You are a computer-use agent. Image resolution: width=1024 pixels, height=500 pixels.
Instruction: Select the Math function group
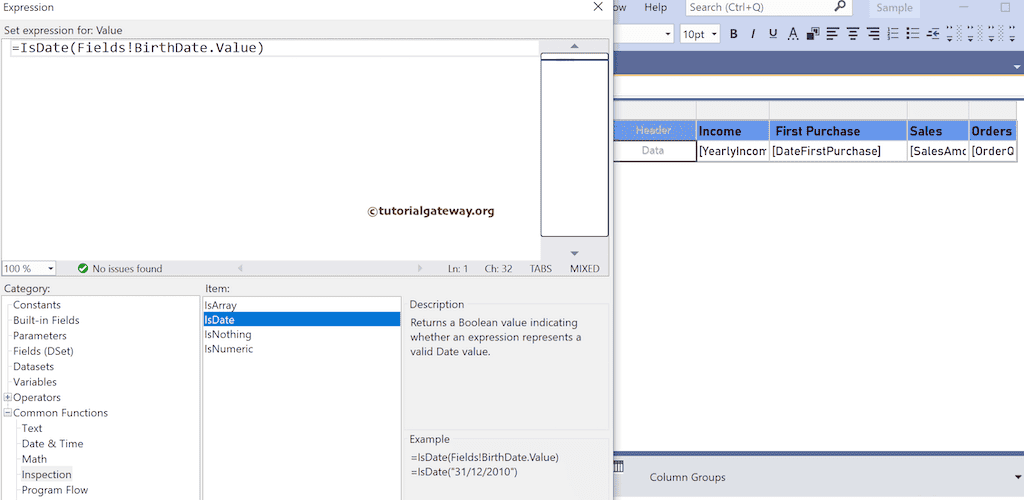coord(34,459)
